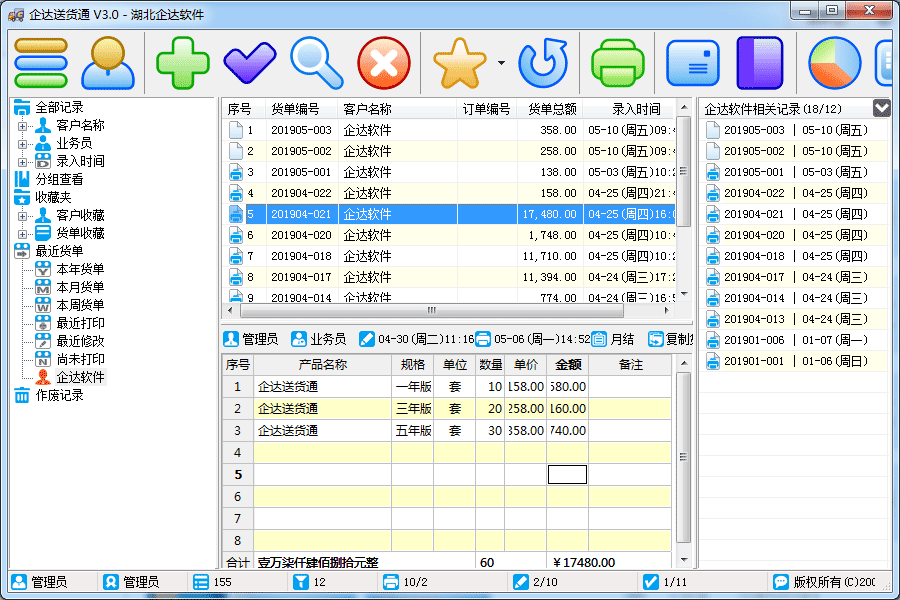
Task: Click the gold star favorites icon
Action: (460, 63)
